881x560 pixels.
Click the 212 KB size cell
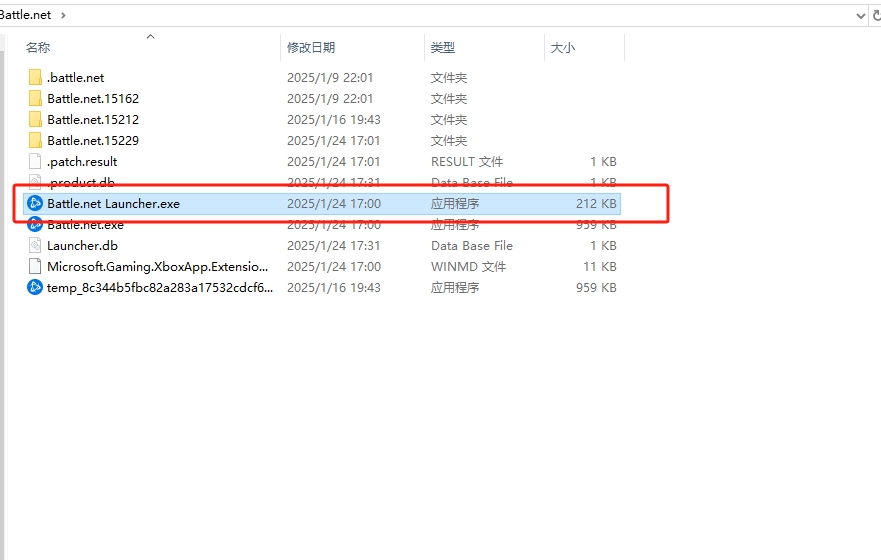pos(596,203)
